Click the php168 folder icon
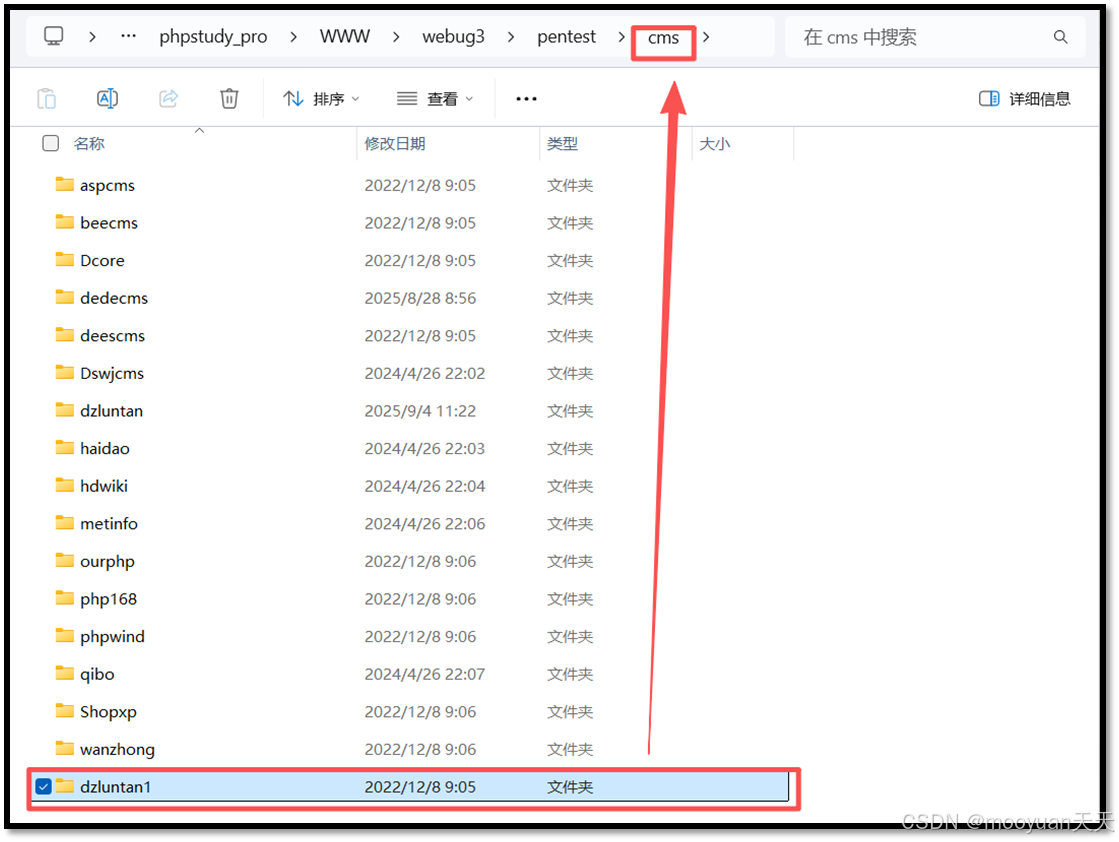1119x842 pixels. point(65,598)
